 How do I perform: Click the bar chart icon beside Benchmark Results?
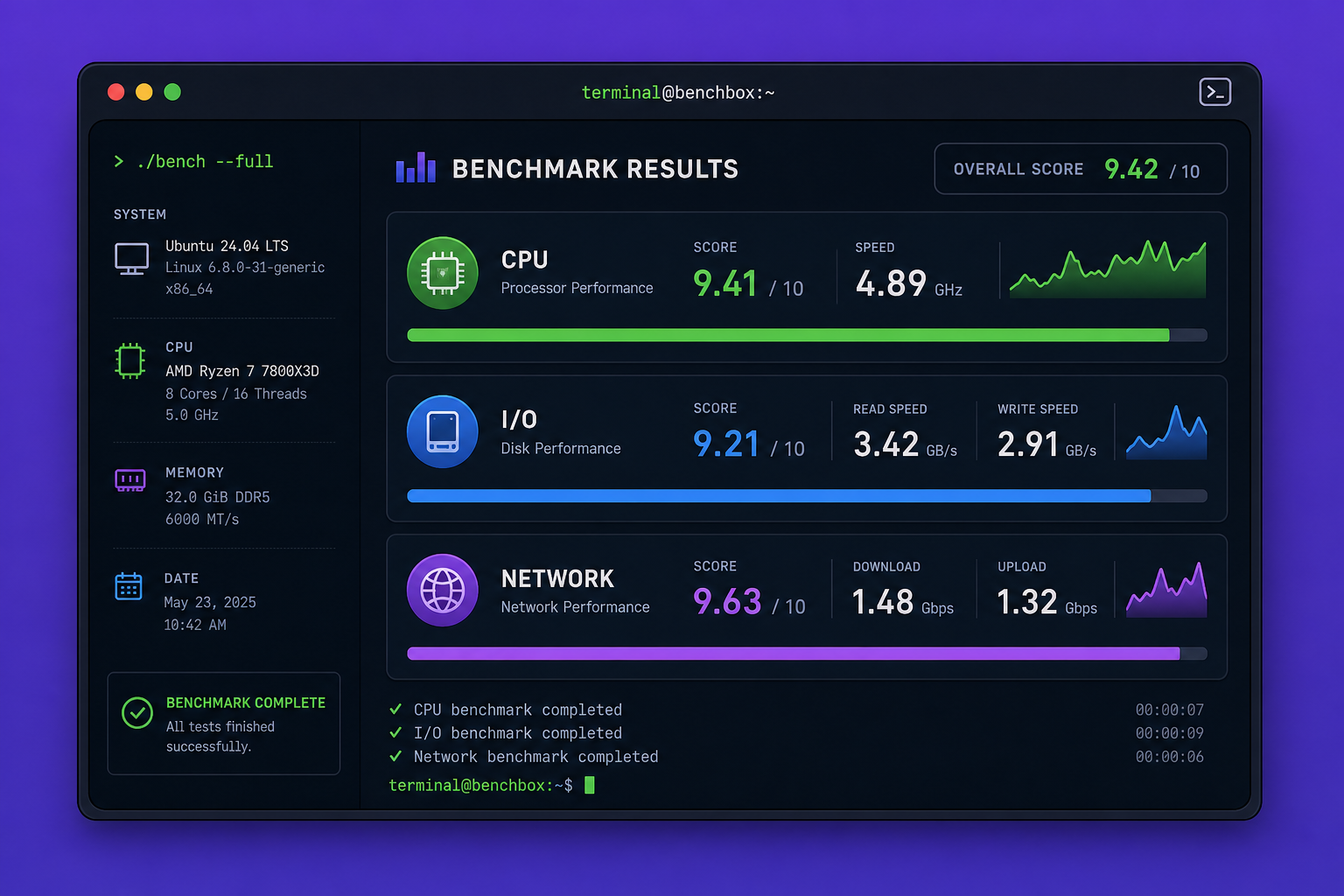tap(416, 167)
